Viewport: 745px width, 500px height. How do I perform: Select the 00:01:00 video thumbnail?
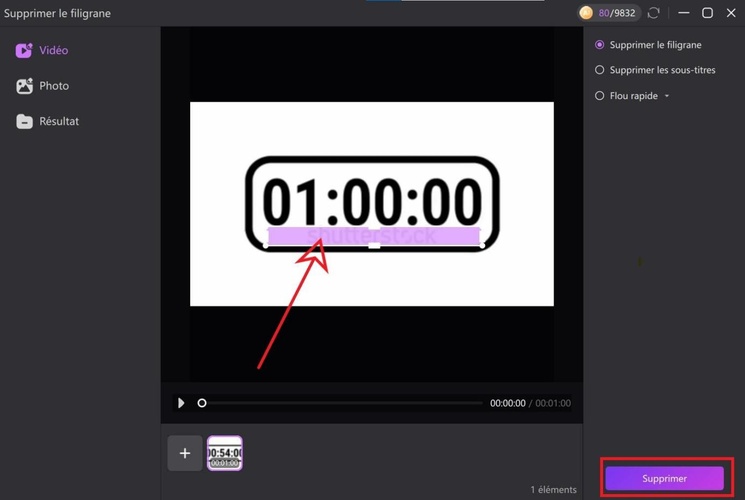pos(225,453)
